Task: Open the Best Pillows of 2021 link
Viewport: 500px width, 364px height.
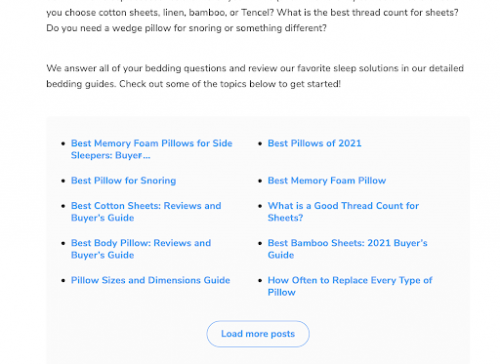Action: [x=314, y=143]
